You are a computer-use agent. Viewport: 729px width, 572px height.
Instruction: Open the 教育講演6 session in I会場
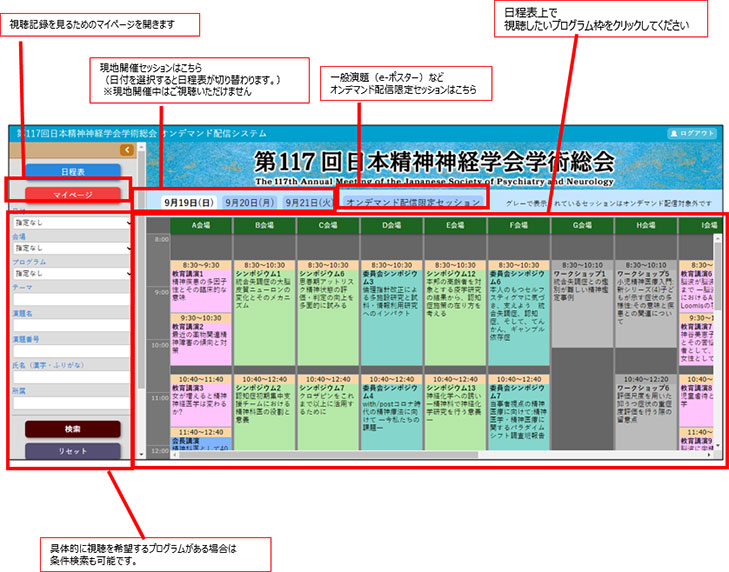click(x=696, y=286)
